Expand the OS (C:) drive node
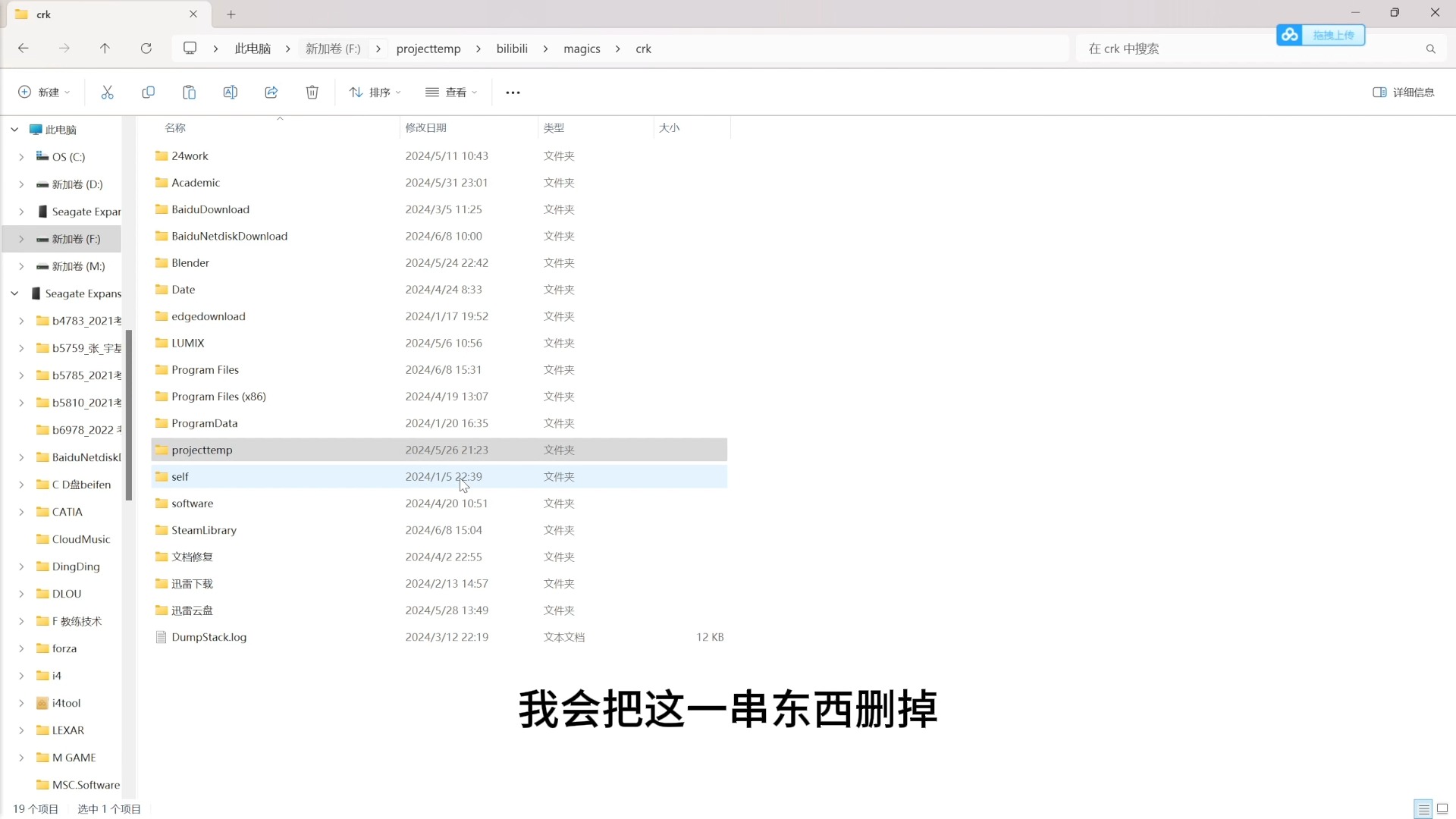The width and height of the screenshot is (1456, 819). (21, 157)
